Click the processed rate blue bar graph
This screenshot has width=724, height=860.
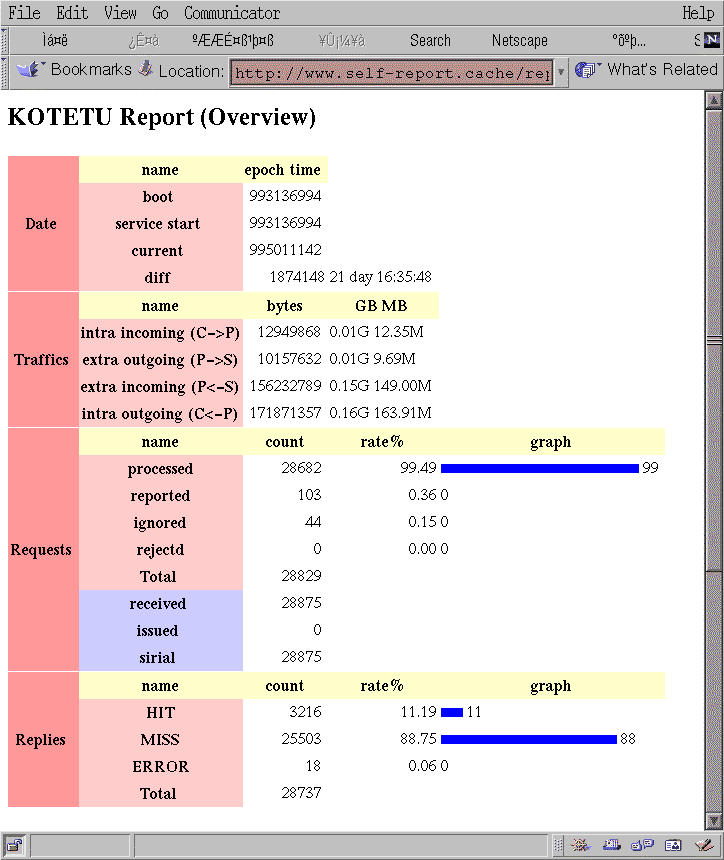click(x=540, y=468)
